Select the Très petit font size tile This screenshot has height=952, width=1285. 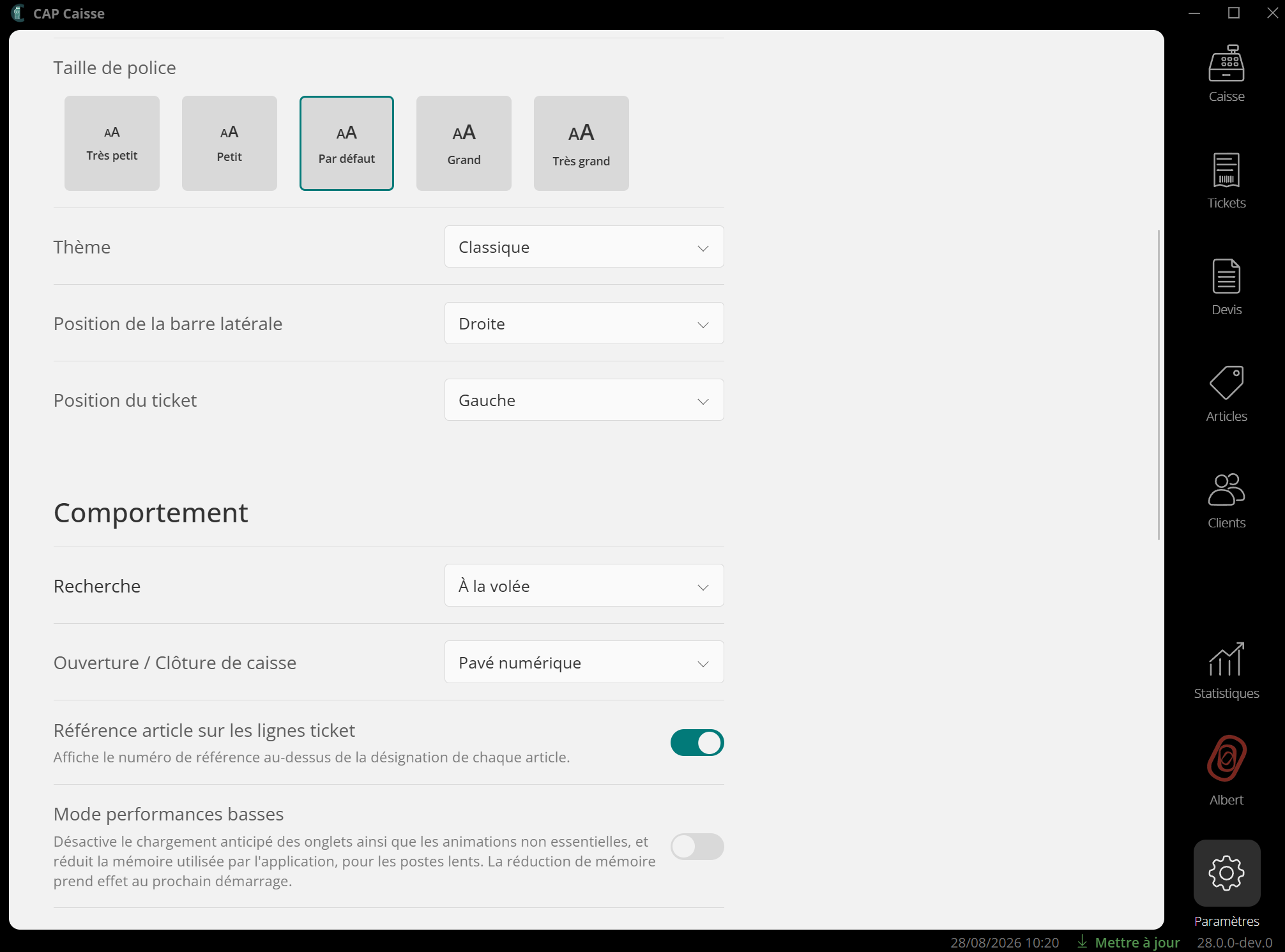pyautogui.click(x=112, y=143)
